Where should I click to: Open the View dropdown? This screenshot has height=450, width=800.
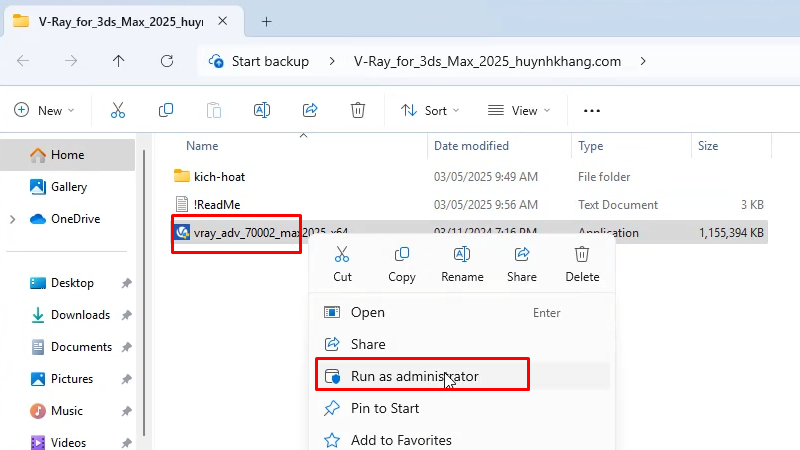519,110
